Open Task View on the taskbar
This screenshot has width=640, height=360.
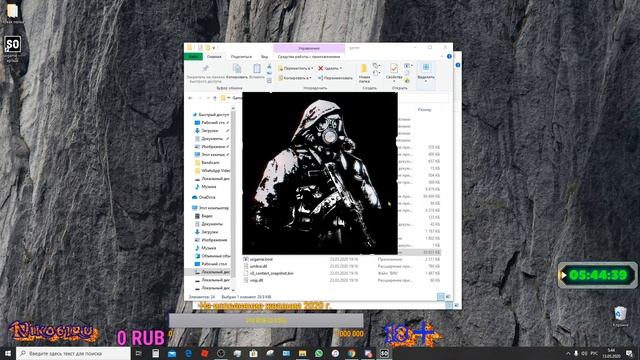click(x=139, y=353)
